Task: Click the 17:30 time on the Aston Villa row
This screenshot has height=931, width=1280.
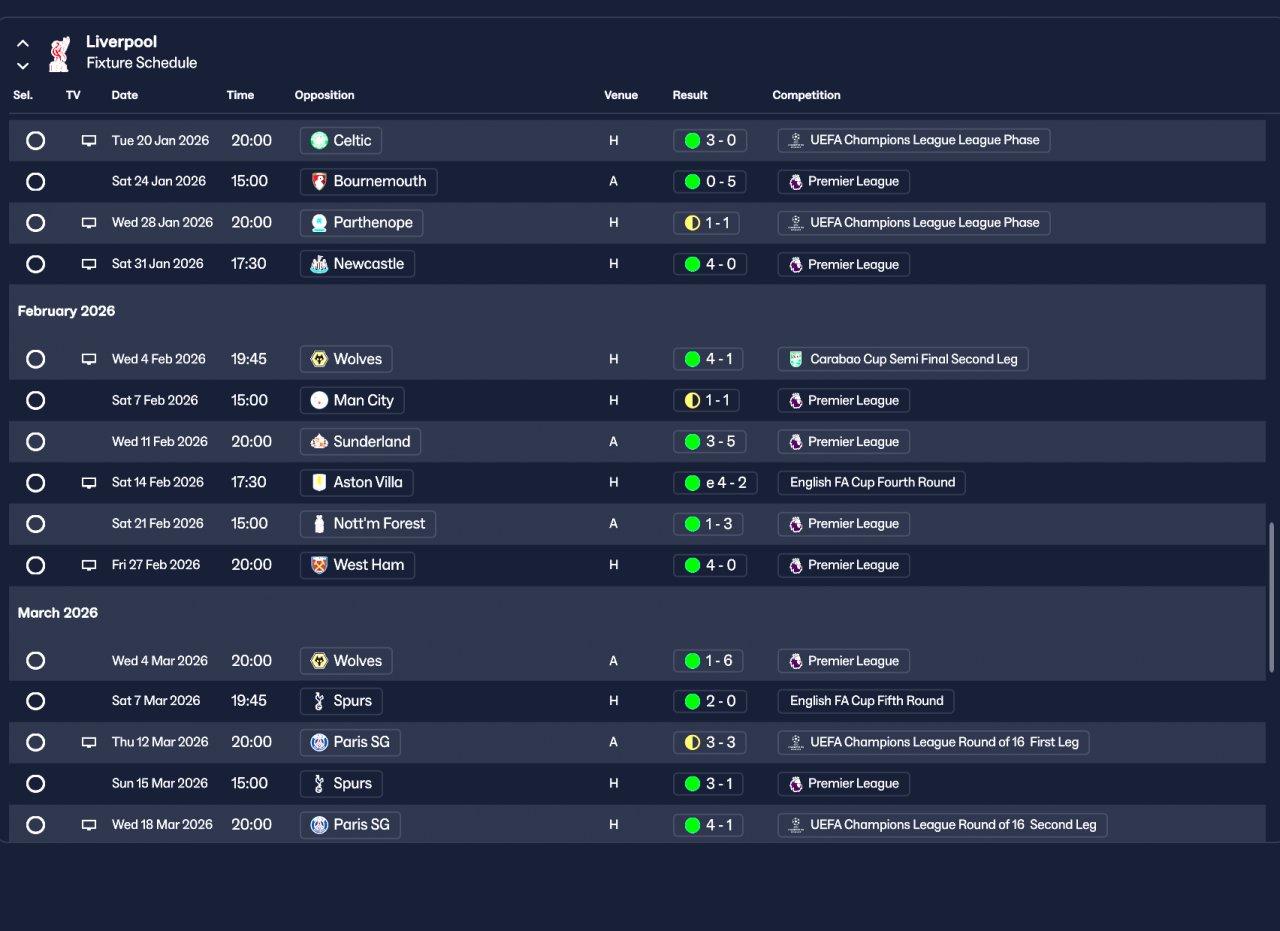Action: [249, 483]
